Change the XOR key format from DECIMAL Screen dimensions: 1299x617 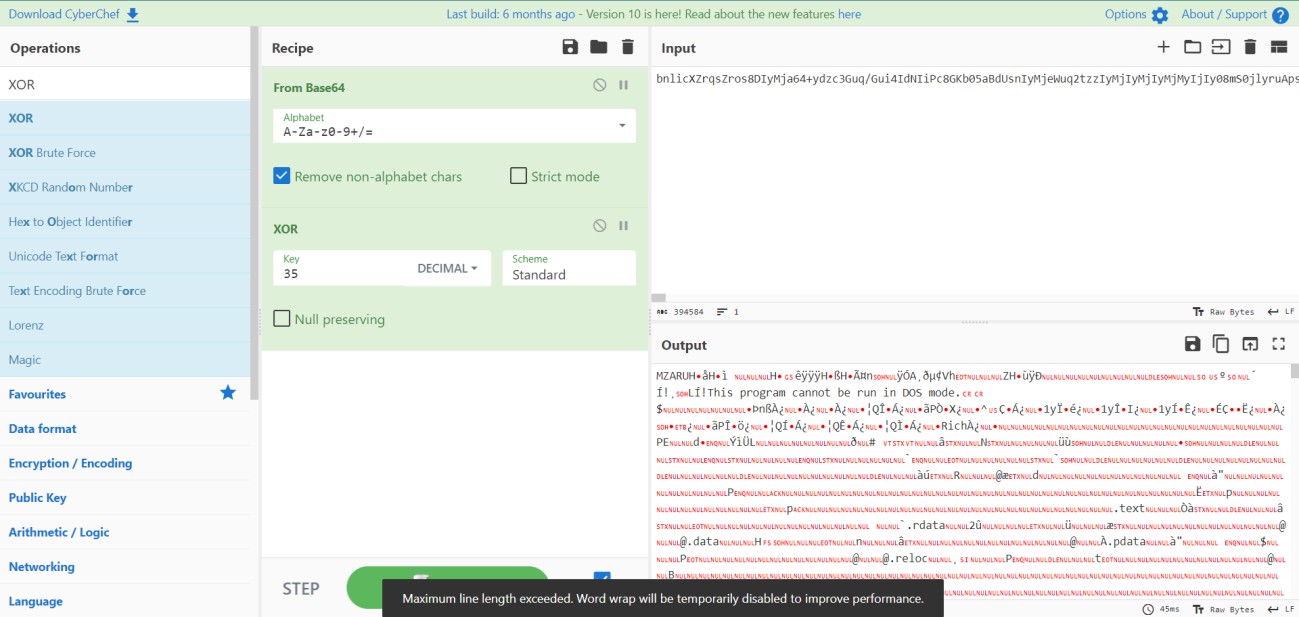point(447,268)
